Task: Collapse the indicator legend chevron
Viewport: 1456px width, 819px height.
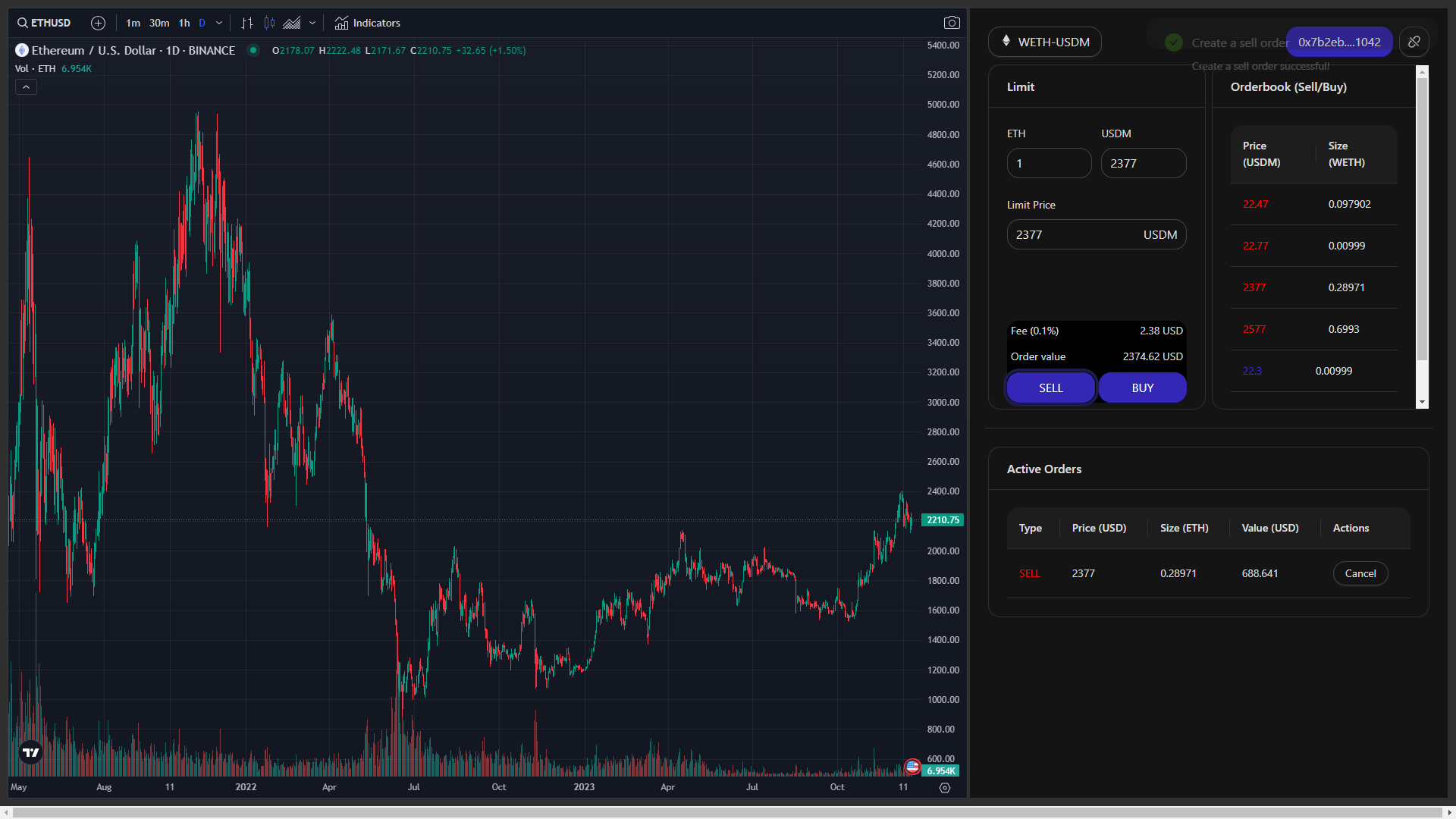Action: (x=26, y=87)
